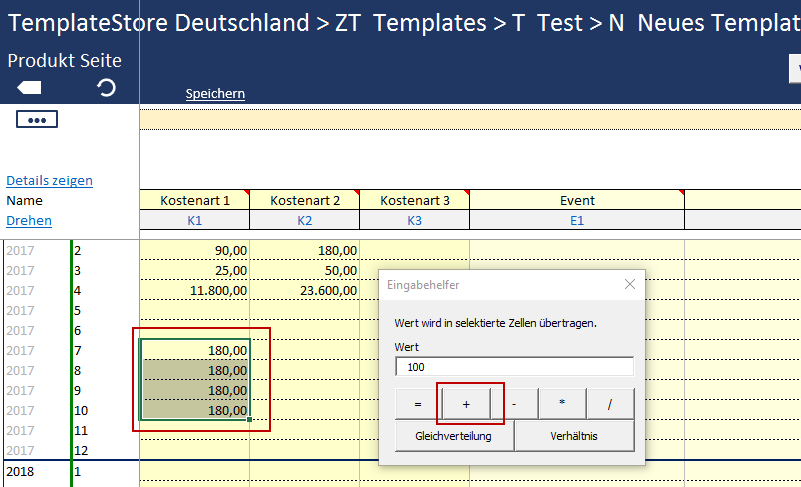This screenshot has width=801, height=487.
Task: Select the Kostenart 3 column header
Action: (414, 200)
